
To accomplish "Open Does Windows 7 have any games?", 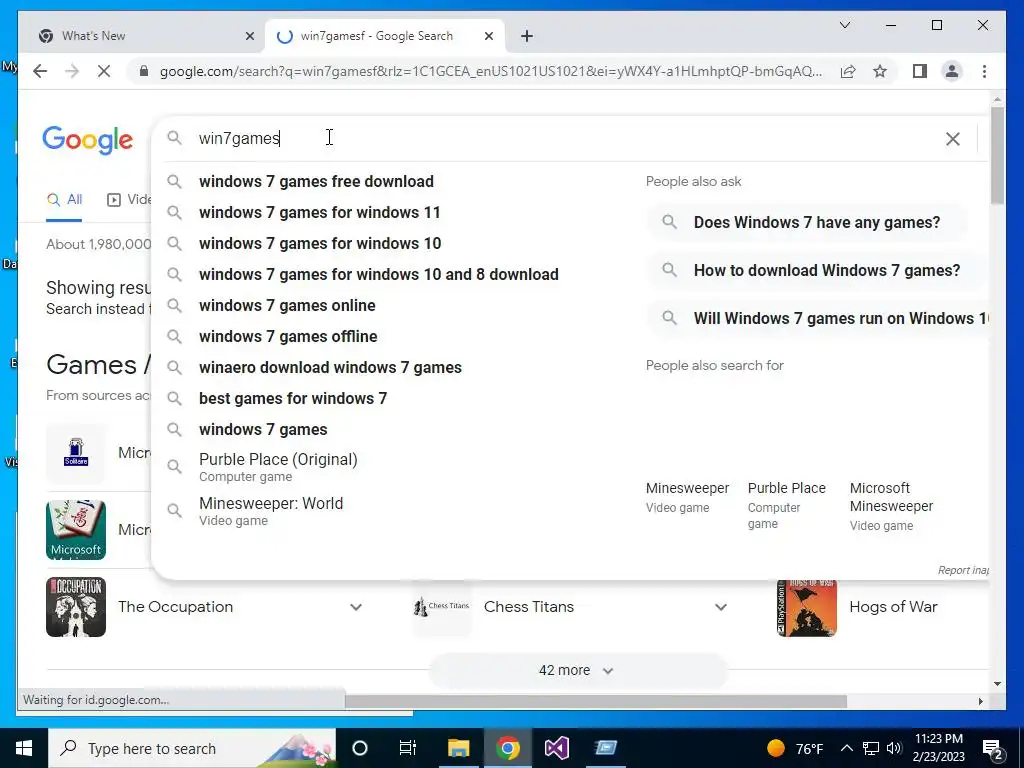I will point(807,223).
